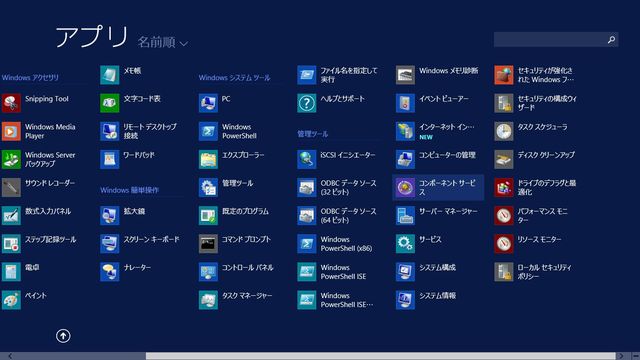Open タスク スケジューラ clock icon
The height and width of the screenshot is (360, 640).
pyautogui.click(x=504, y=131)
